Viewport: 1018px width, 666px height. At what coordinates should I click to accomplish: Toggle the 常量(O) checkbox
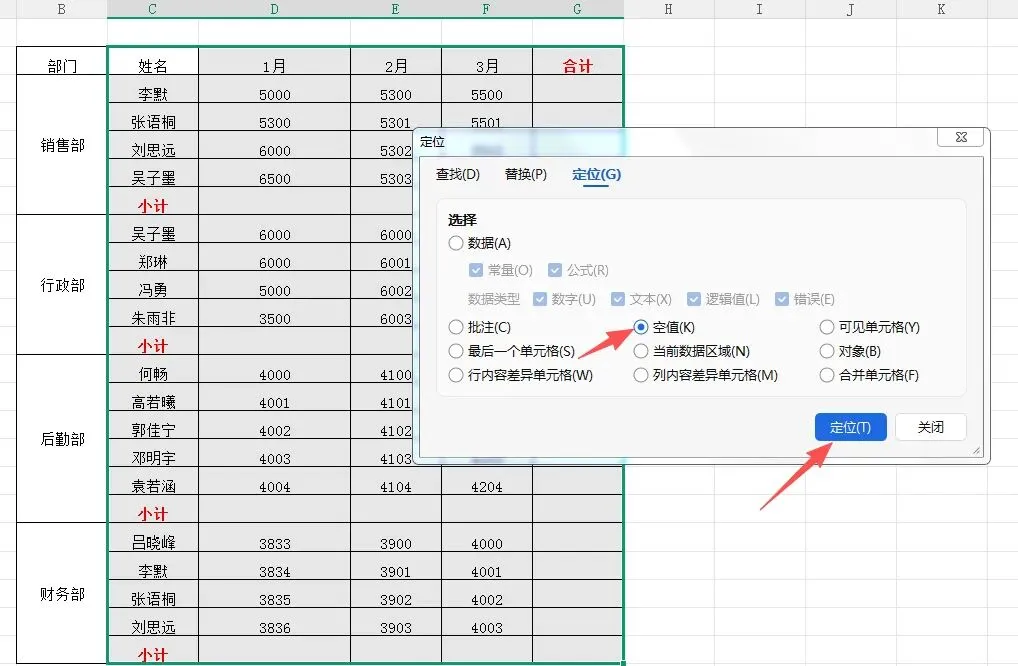coord(501,270)
